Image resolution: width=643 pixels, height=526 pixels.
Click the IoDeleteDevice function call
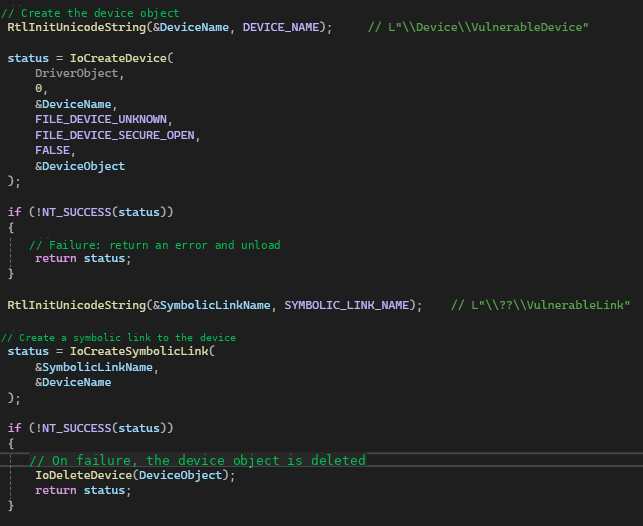pyautogui.click(x=83, y=475)
